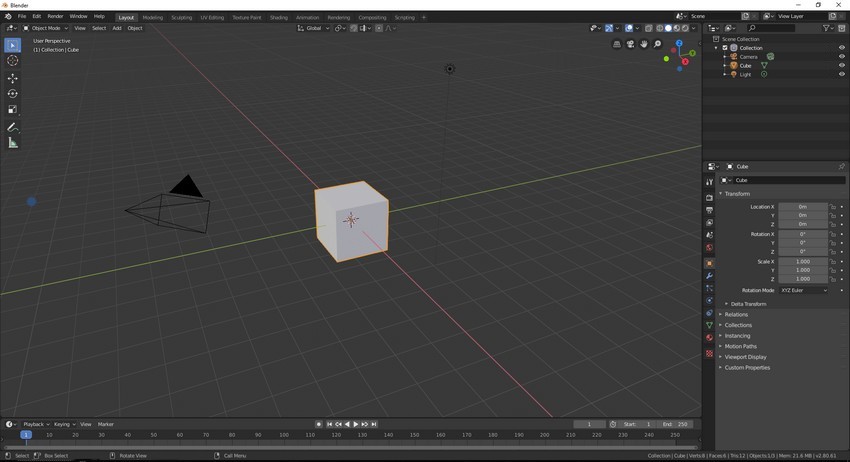This screenshot has height=462, width=850.
Task: Hide the Camera in outliner
Action: click(842, 56)
